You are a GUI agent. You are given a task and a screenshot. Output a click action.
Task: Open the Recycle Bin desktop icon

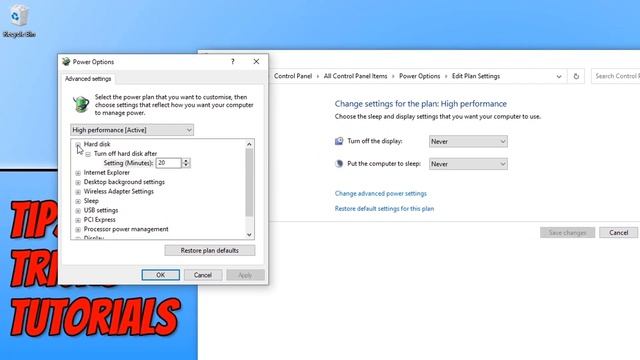(x=19, y=21)
